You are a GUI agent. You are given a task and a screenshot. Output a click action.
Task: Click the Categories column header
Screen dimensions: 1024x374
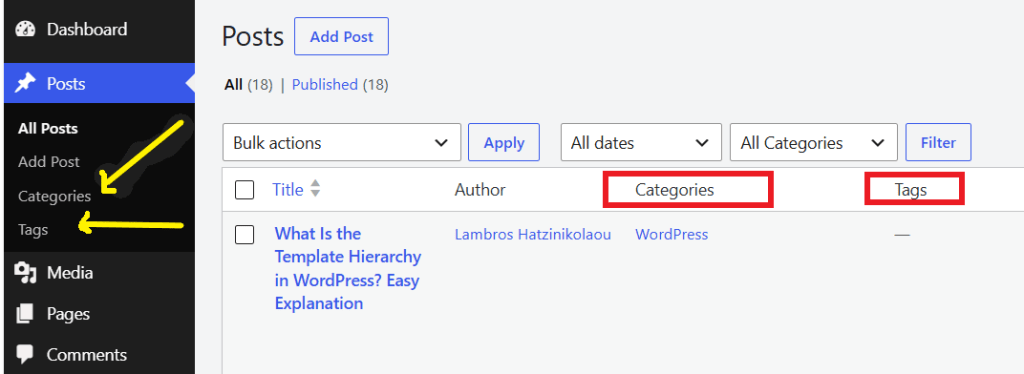coord(675,190)
